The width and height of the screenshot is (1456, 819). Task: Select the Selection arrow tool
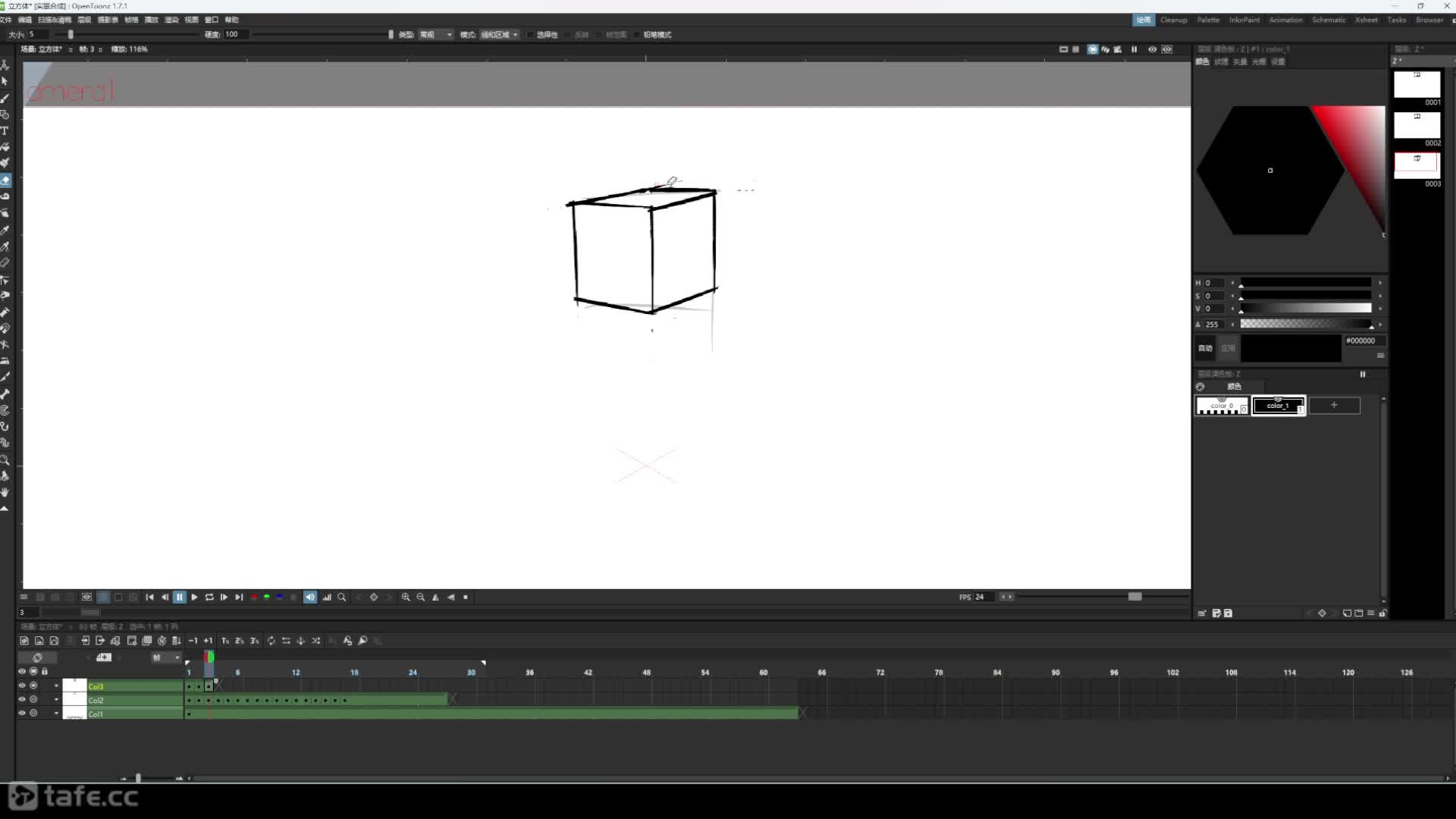5,81
